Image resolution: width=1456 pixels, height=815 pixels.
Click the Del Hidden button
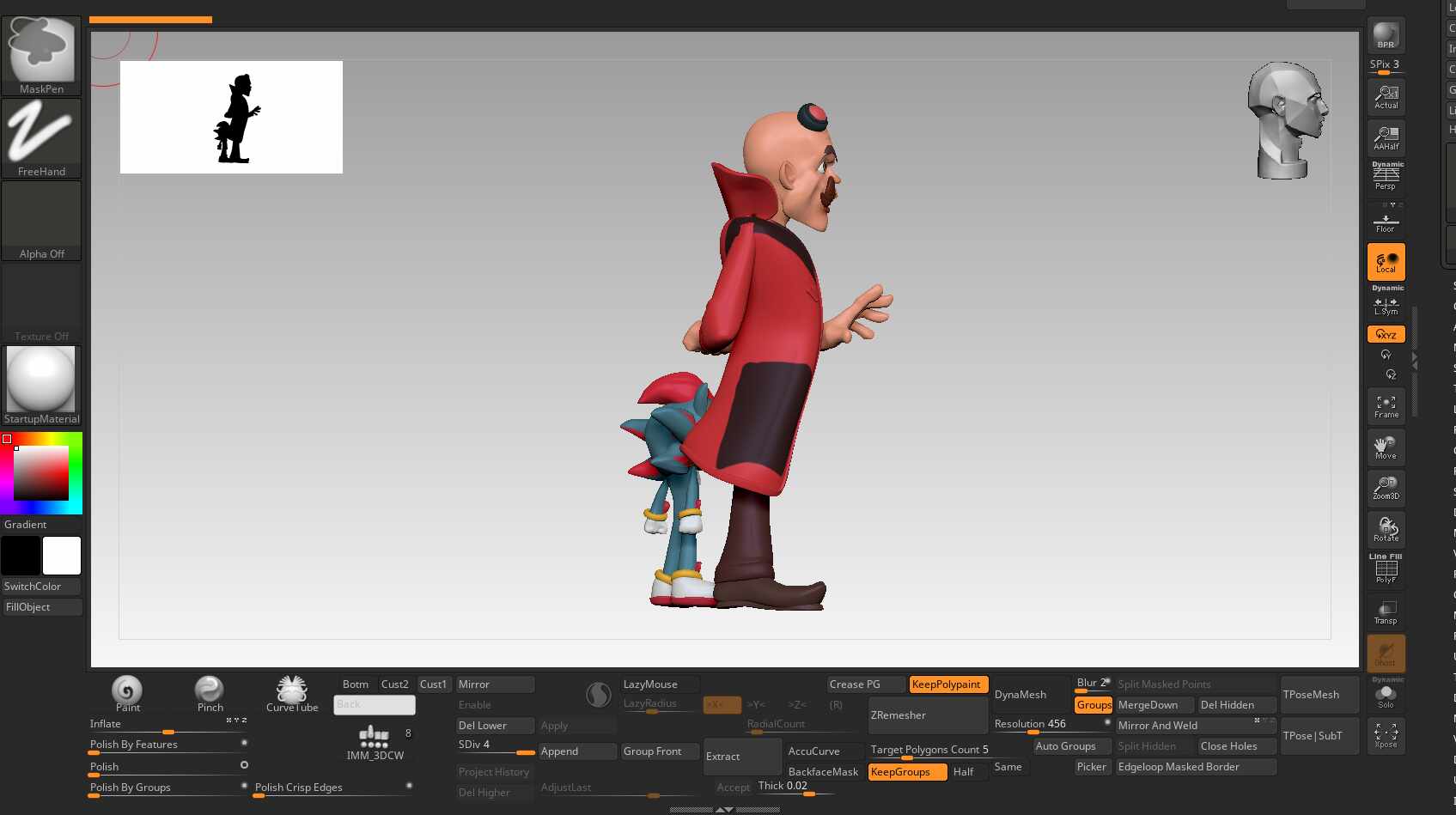[1238, 705]
